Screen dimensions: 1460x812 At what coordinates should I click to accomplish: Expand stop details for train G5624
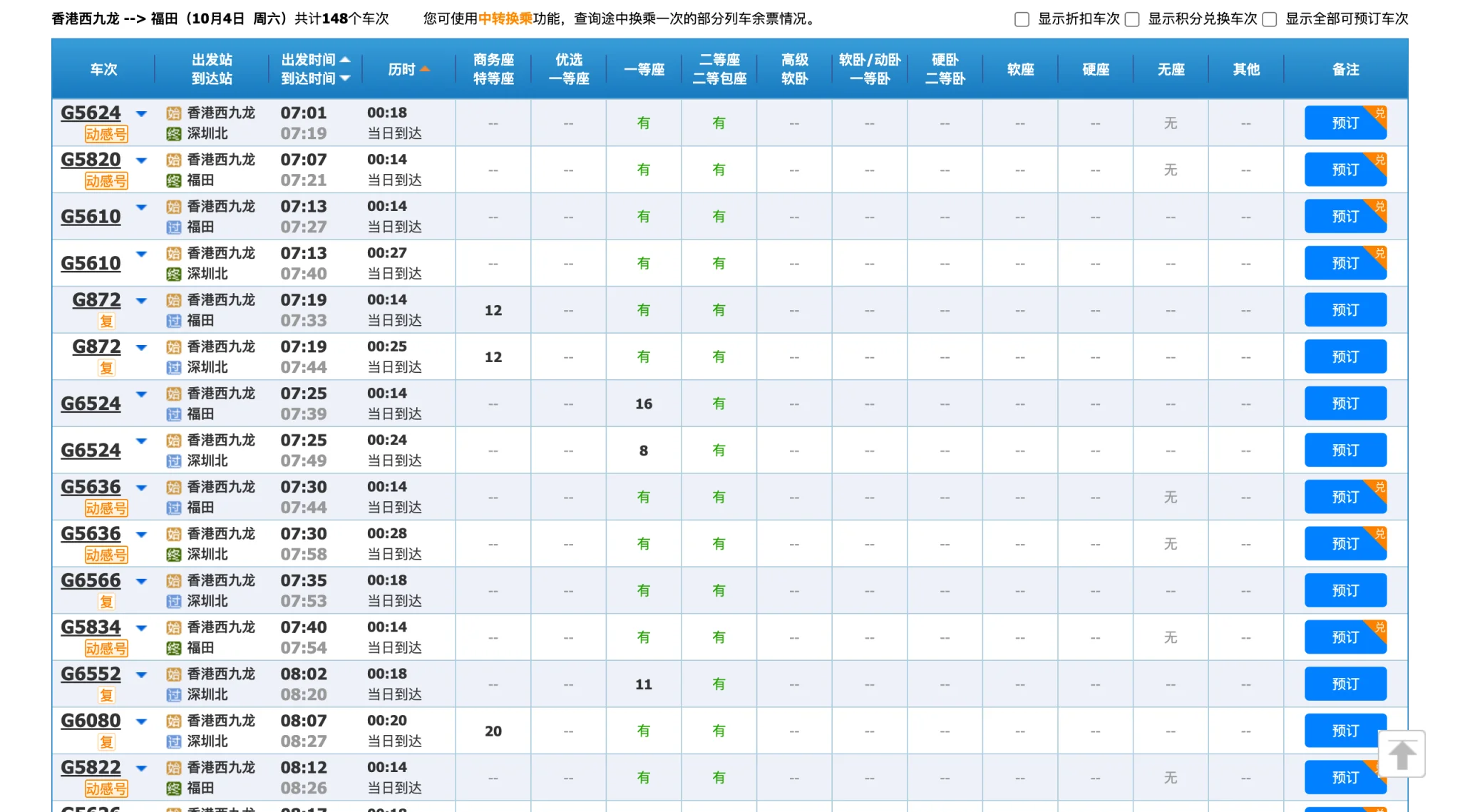(141, 113)
